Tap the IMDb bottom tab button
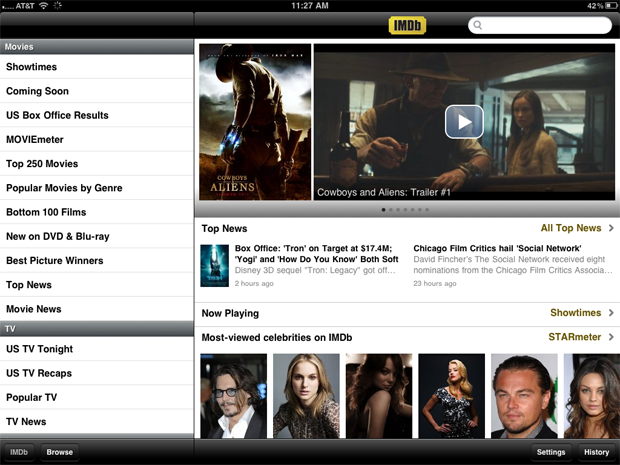Image resolution: width=620 pixels, height=465 pixels. [x=19, y=452]
